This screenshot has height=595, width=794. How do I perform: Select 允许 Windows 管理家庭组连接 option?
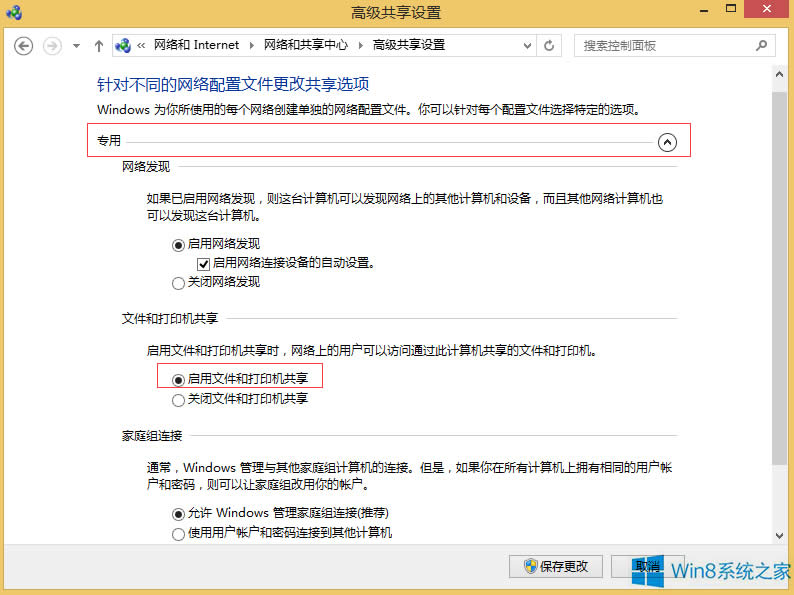tap(178, 514)
